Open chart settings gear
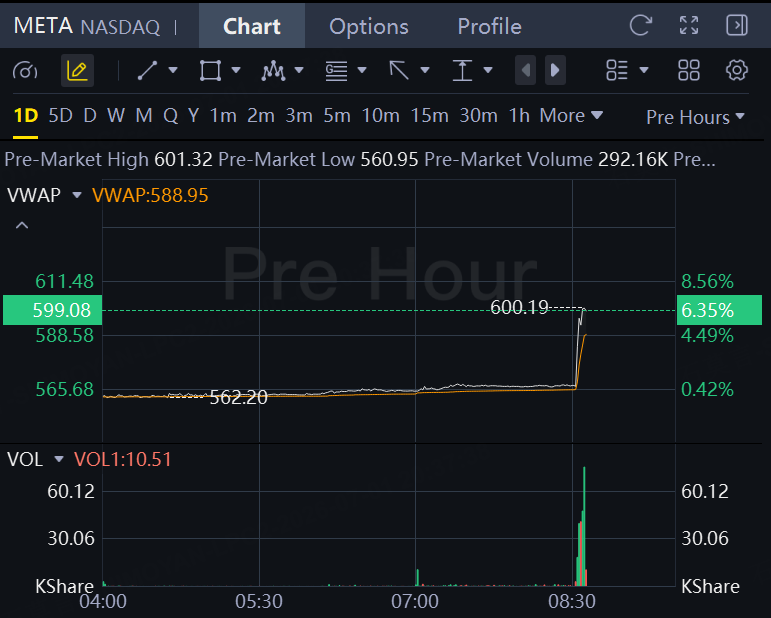Viewport: 771px width, 618px height. click(x=737, y=70)
